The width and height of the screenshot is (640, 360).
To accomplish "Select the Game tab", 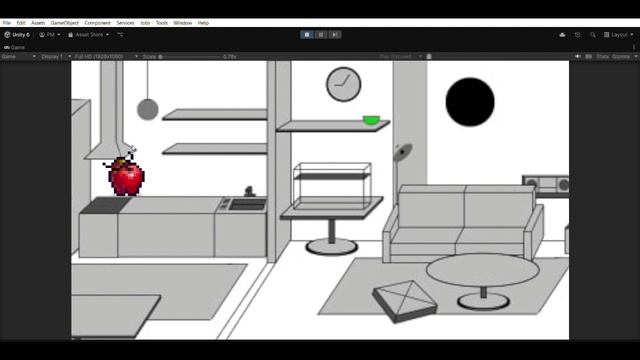I will coord(15,47).
